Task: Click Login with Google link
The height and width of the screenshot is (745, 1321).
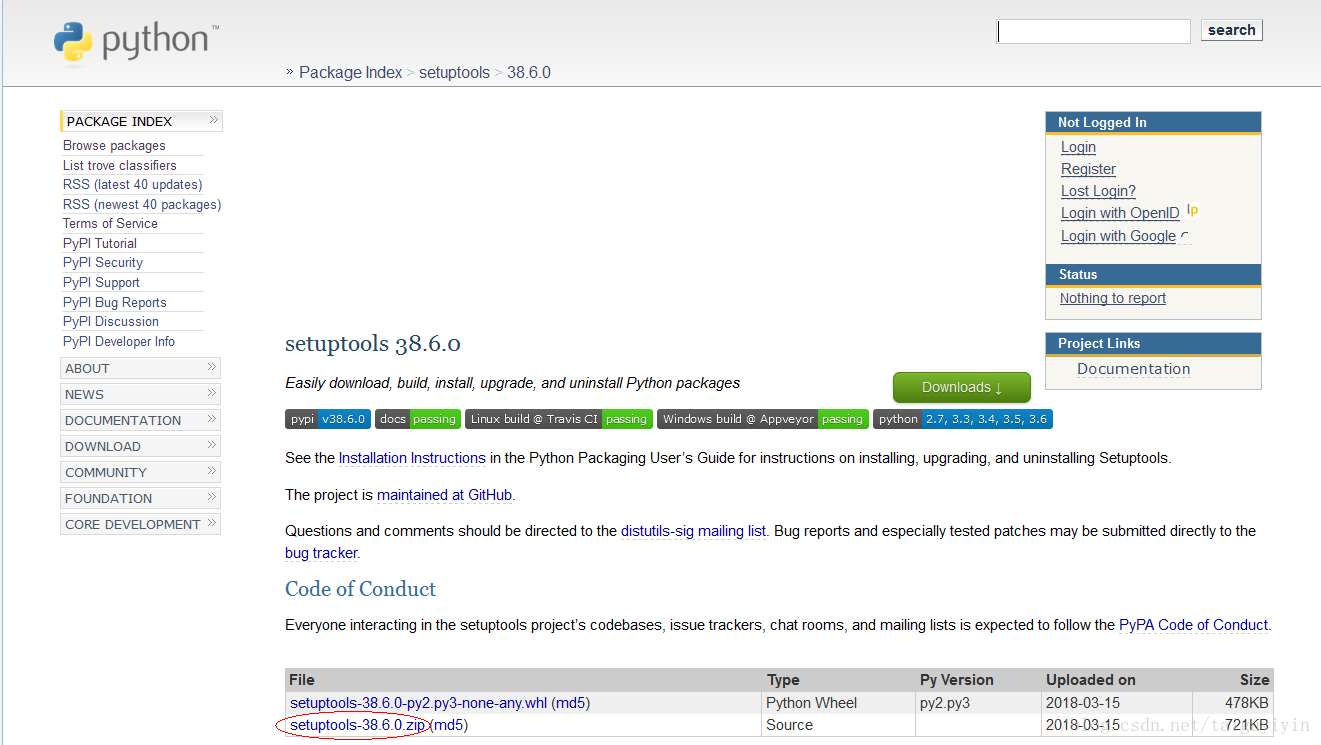Action: pos(1118,236)
